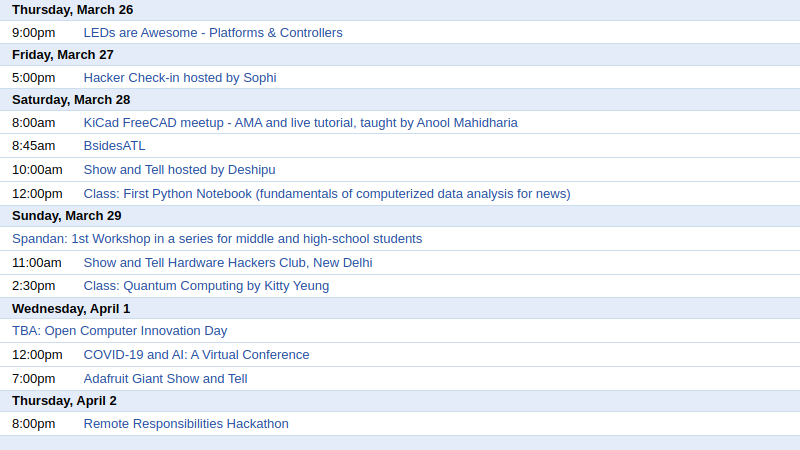The image size is (800, 450).
Task: Select the Wednesday, April 1 date header
Action: (71, 309)
